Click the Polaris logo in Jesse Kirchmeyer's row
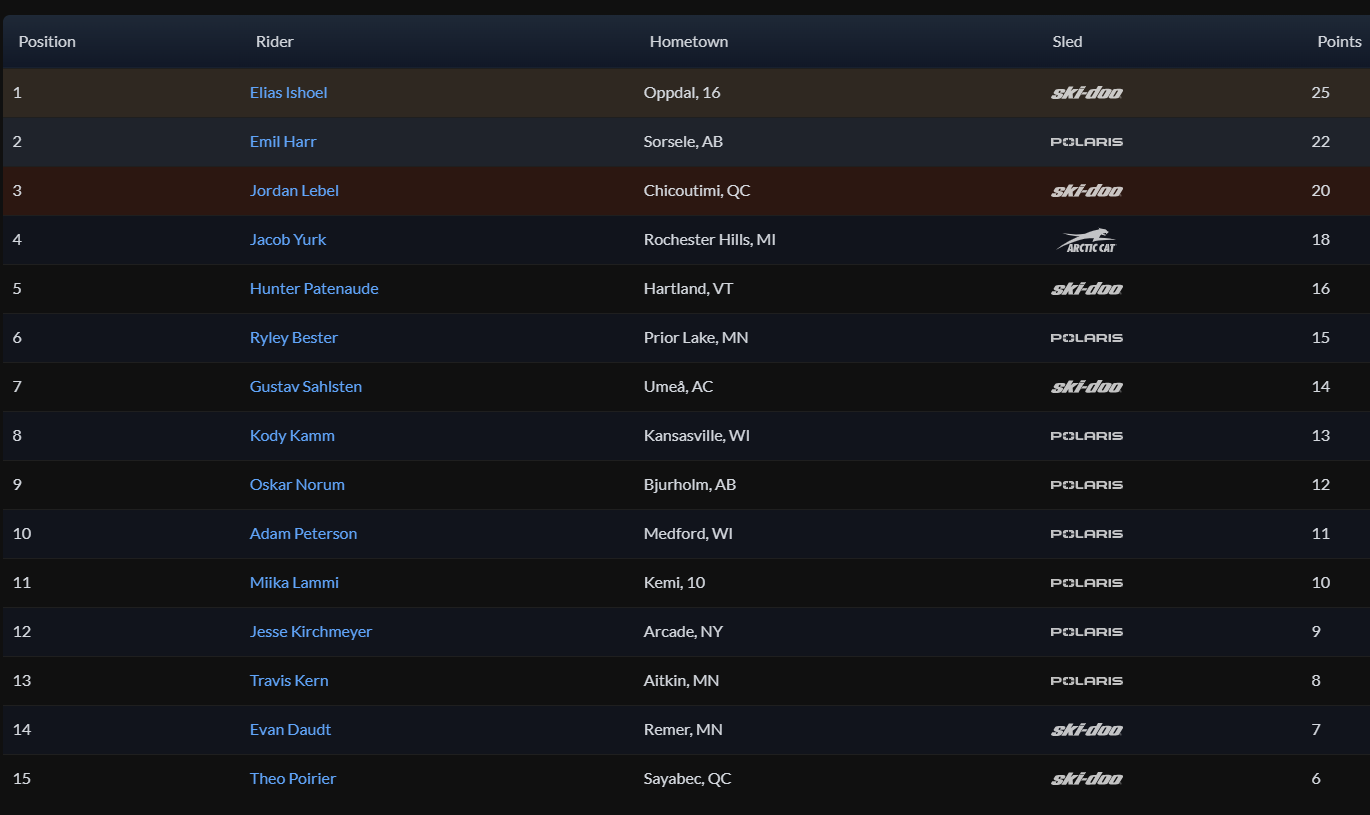The image size is (1370, 815). (1087, 632)
